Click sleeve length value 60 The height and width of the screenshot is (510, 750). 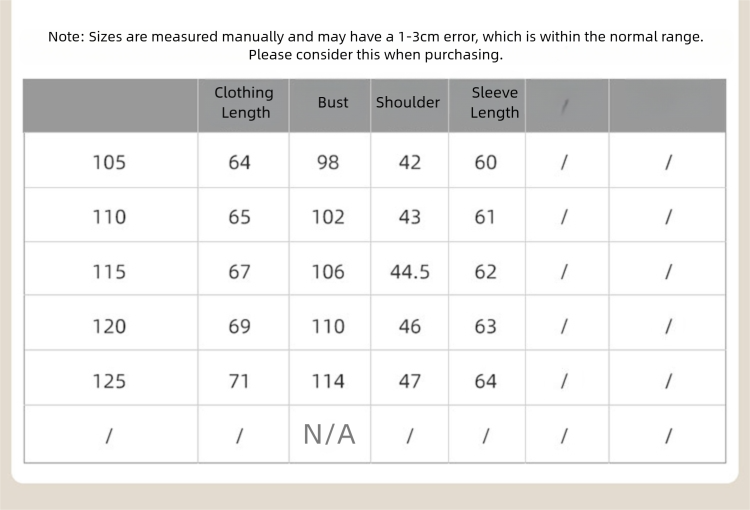[486, 162]
